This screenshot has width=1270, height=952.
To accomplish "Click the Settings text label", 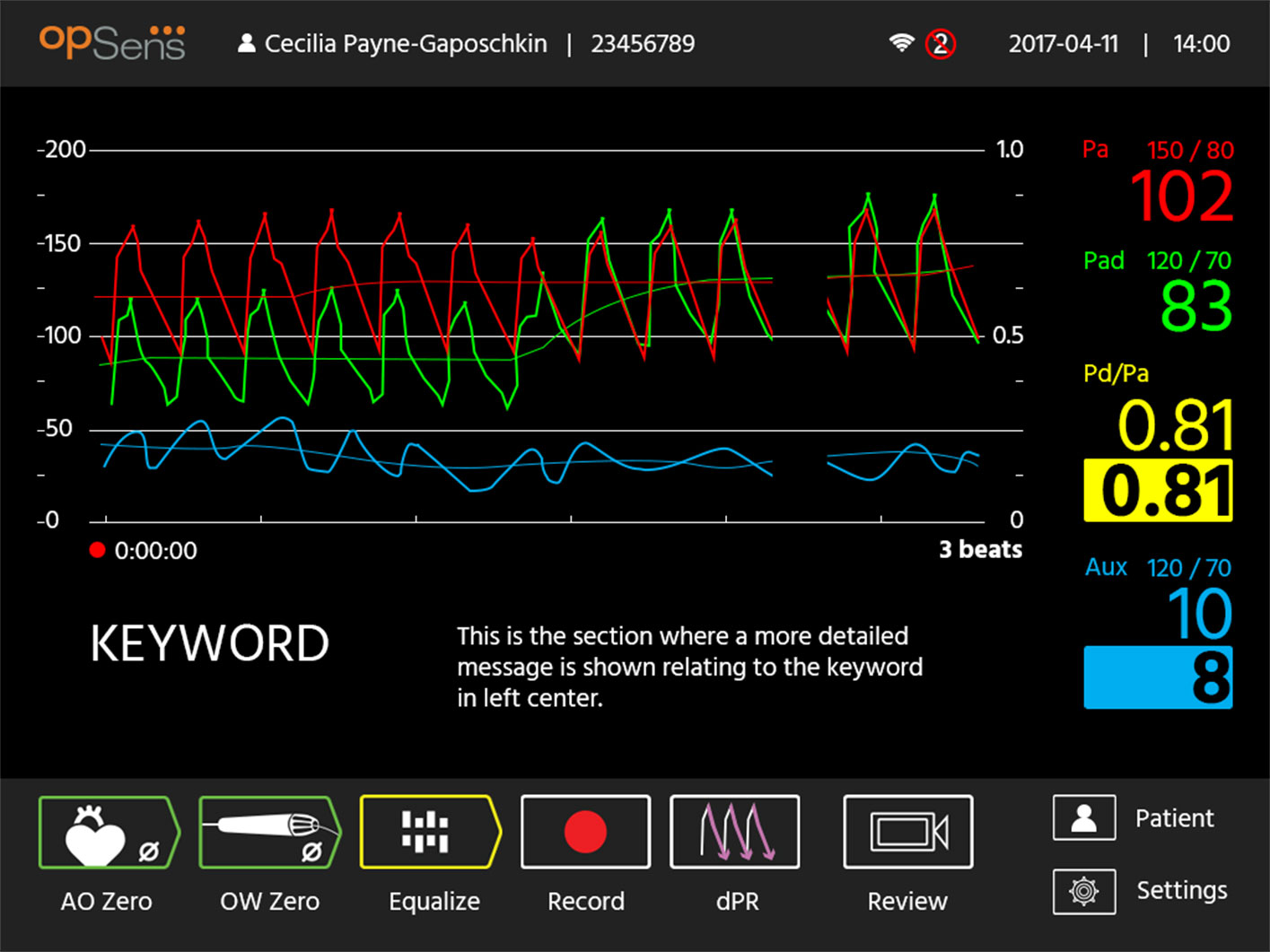I will [1182, 891].
